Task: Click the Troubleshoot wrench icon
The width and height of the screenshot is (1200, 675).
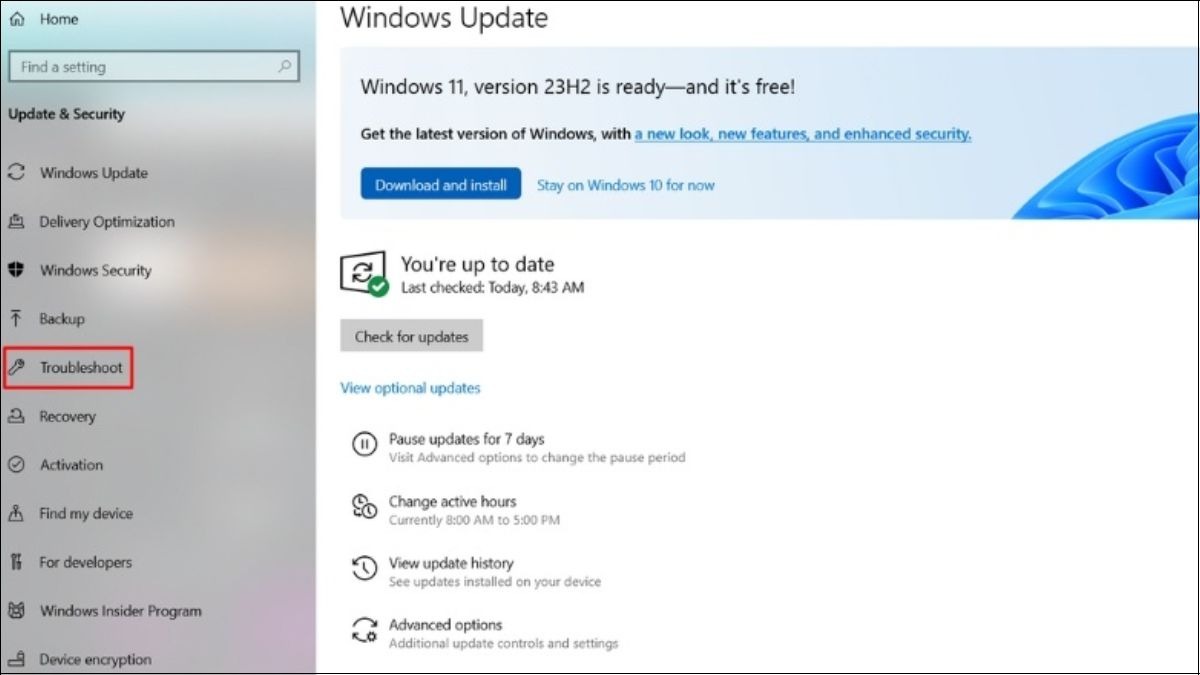Action: tap(16, 367)
